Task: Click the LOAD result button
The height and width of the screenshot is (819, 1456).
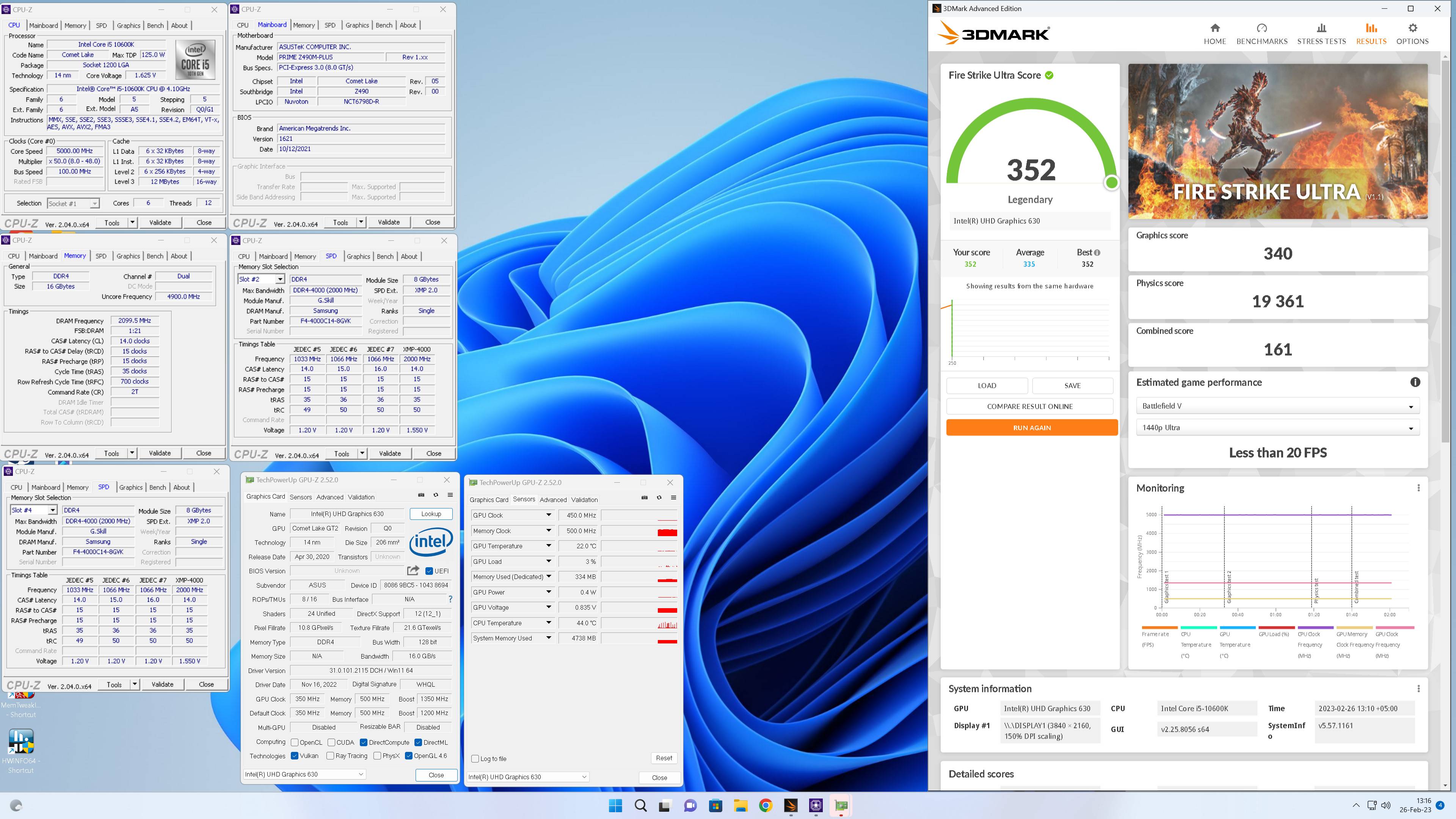Action: click(987, 386)
